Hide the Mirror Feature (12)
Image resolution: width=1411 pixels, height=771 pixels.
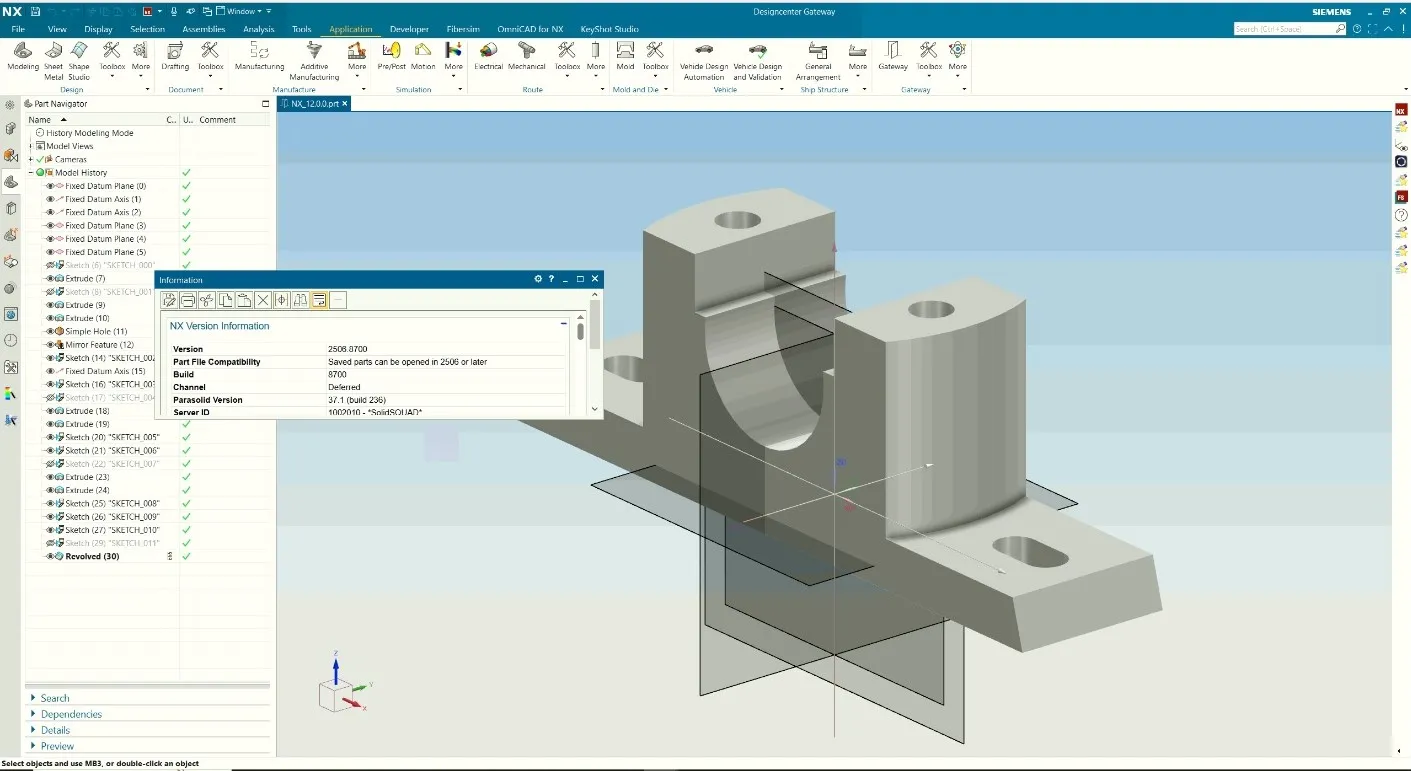coord(50,345)
